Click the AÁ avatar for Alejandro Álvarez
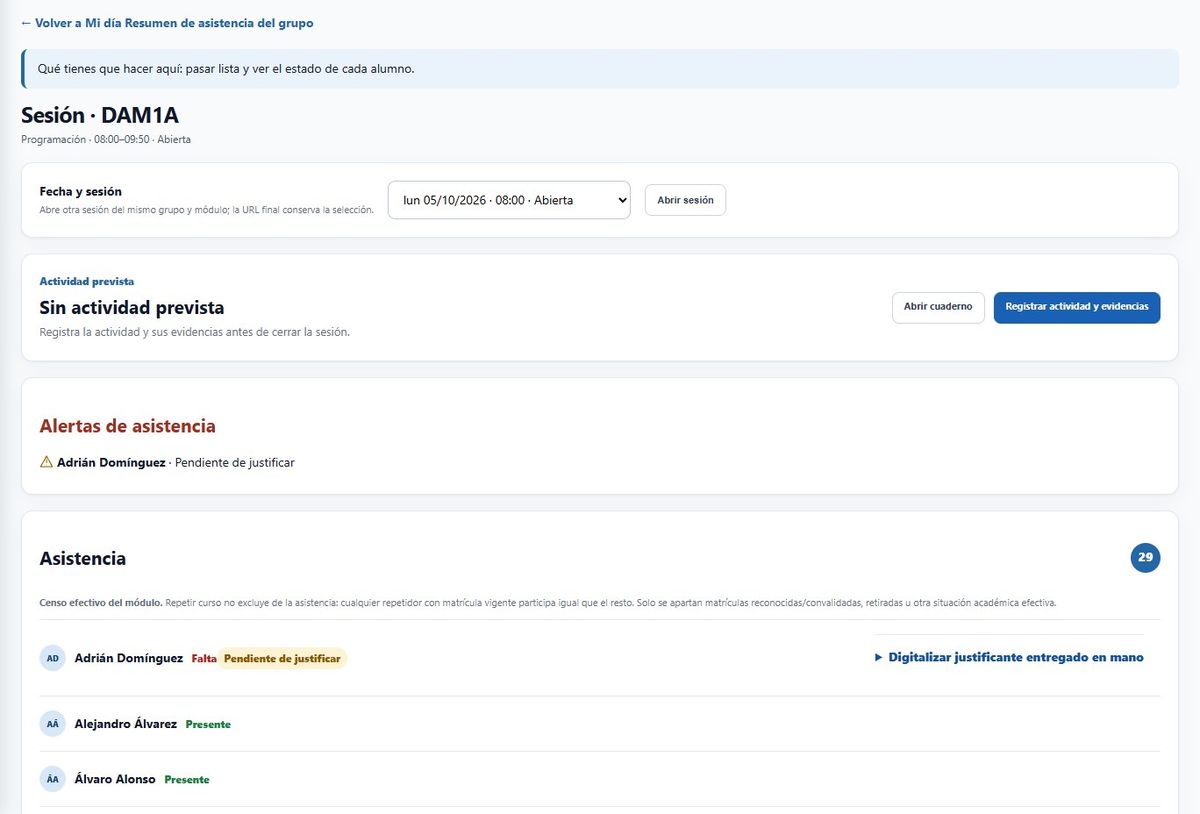 tap(53, 724)
